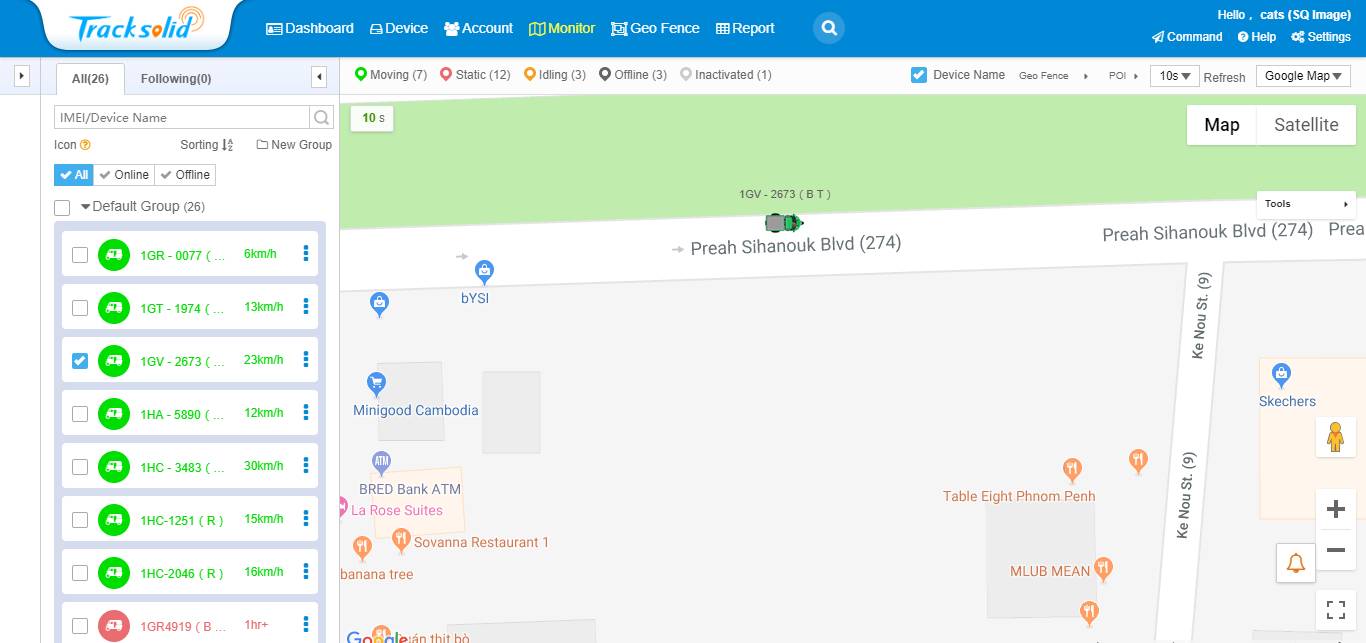
Task: Expand the POI map option
Action: click(1124, 76)
